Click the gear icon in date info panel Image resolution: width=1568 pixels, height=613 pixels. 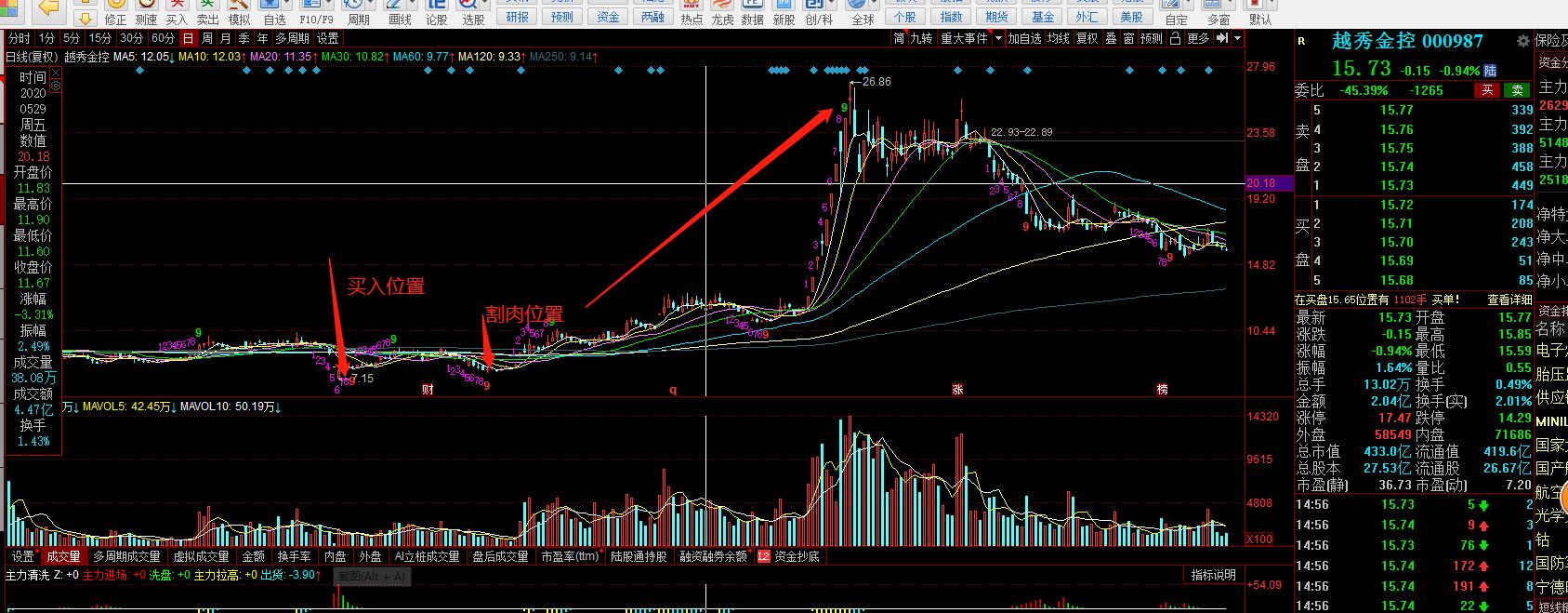(x=55, y=86)
